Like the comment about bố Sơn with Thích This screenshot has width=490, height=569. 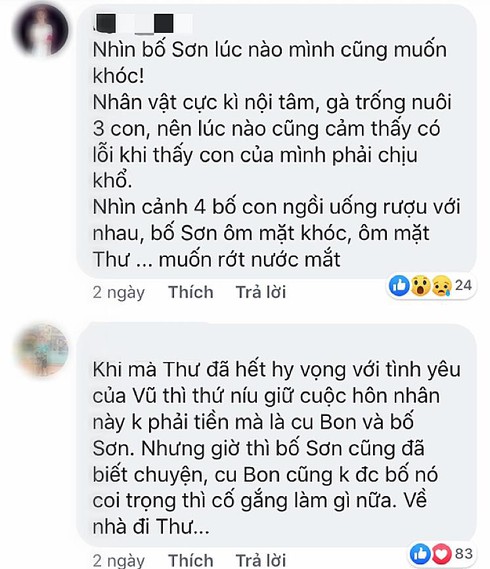click(x=191, y=292)
